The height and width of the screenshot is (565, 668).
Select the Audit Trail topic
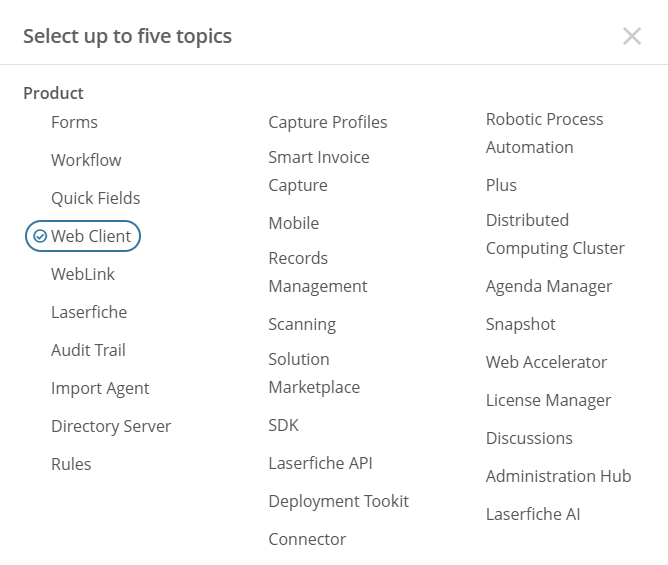pyautogui.click(x=88, y=350)
